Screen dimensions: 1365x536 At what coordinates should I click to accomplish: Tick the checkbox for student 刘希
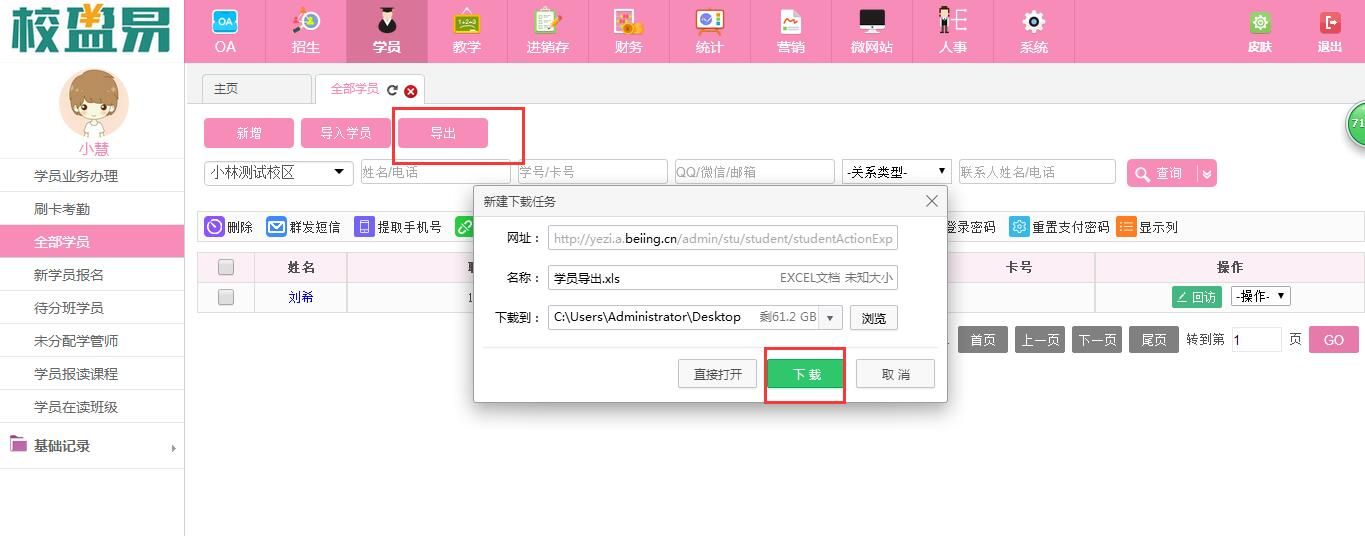(226, 297)
